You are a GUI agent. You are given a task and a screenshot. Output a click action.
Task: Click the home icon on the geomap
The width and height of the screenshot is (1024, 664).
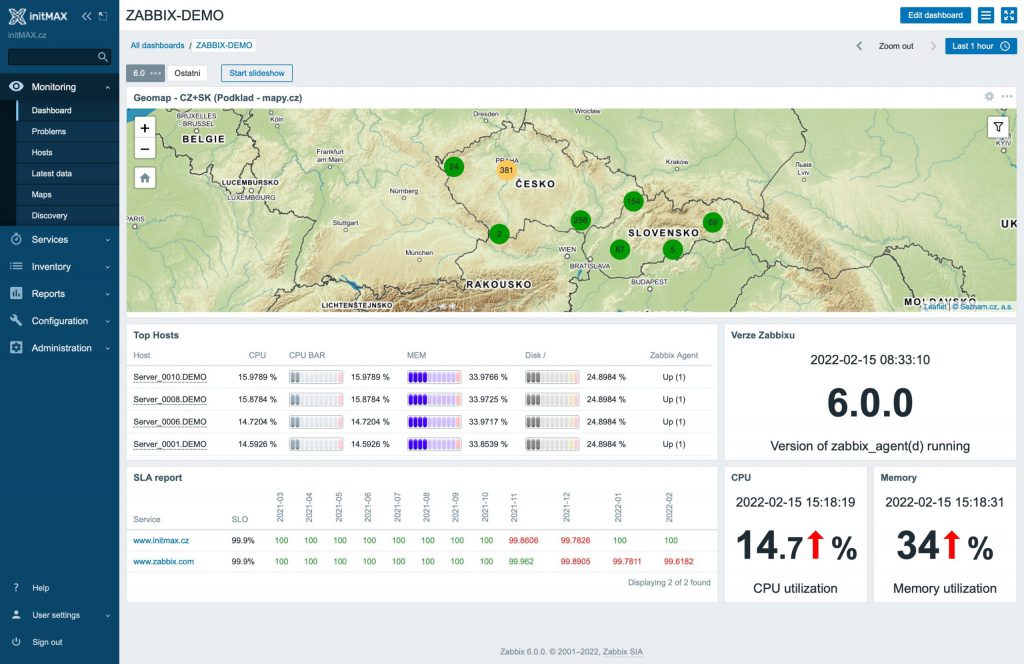point(144,177)
